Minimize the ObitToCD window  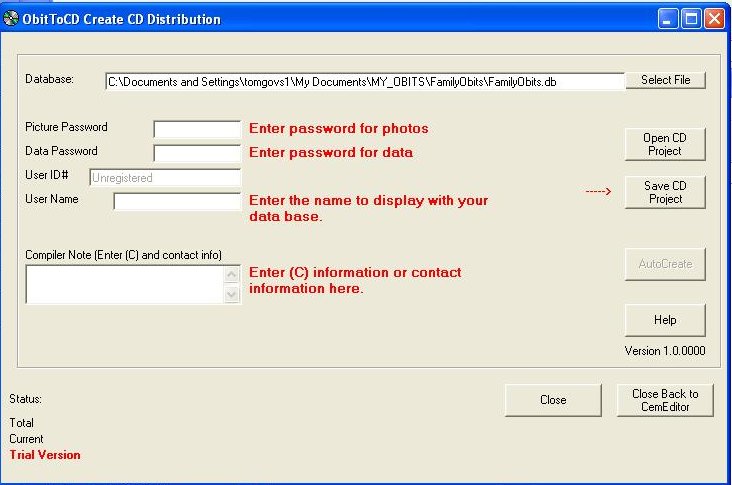[x=668, y=19]
